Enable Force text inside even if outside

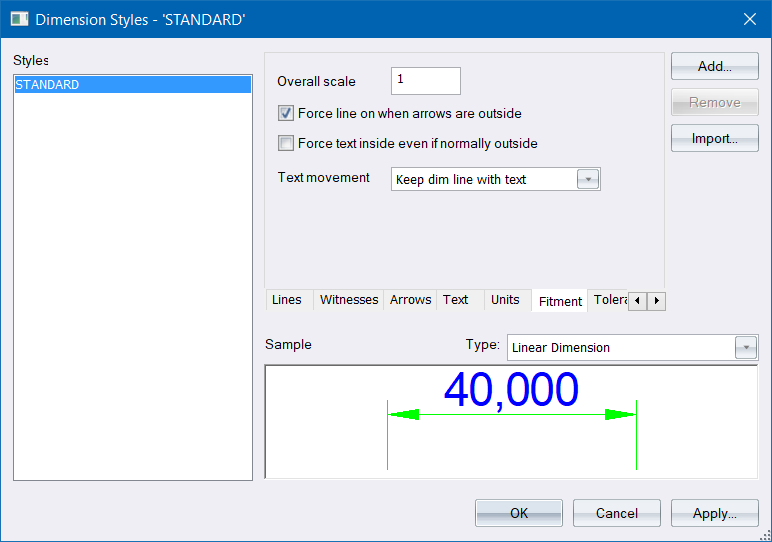click(x=286, y=143)
